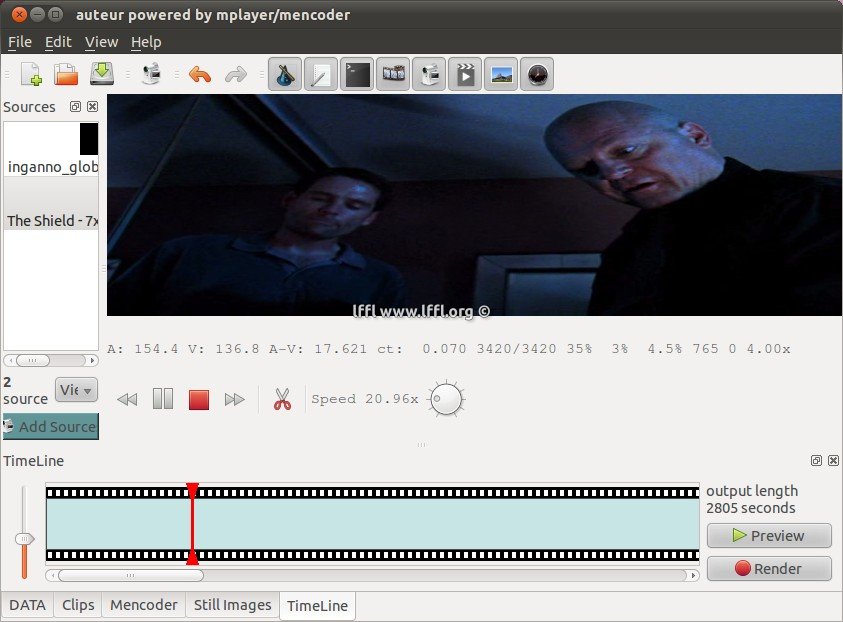Create a new project with the new-file icon
Image resolution: width=843 pixels, height=622 pixels.
(x=31, y=74)
